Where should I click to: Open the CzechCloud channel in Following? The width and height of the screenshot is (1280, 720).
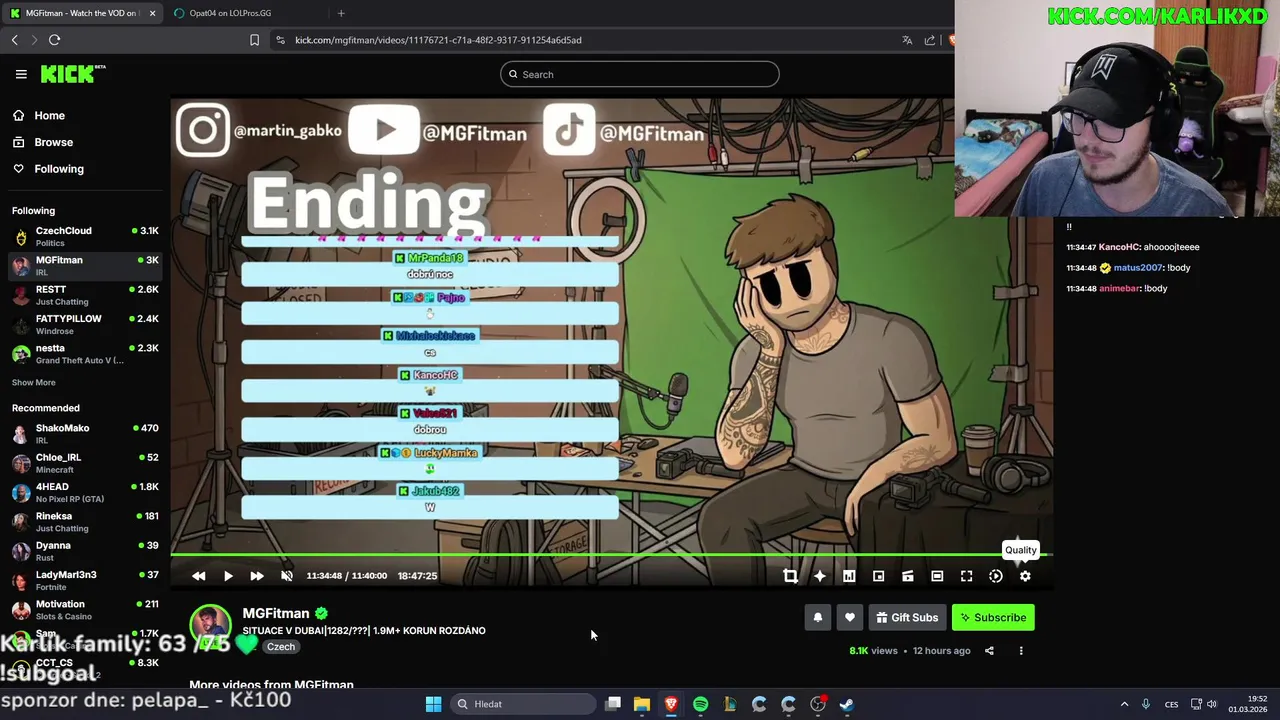pyautogui.click(x=85, y=237)
